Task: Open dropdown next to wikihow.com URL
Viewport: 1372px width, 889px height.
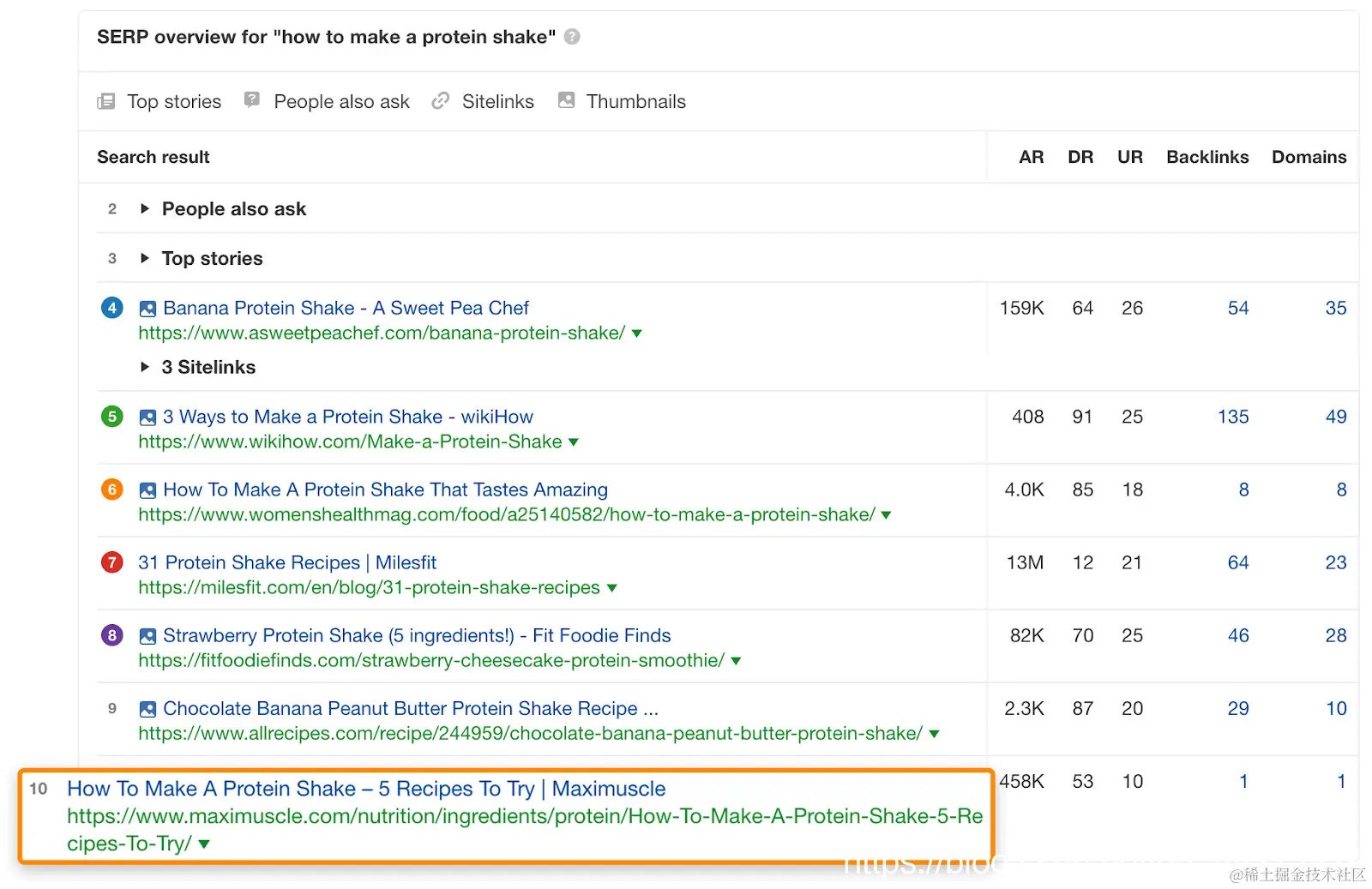Action: pos(574,442)
